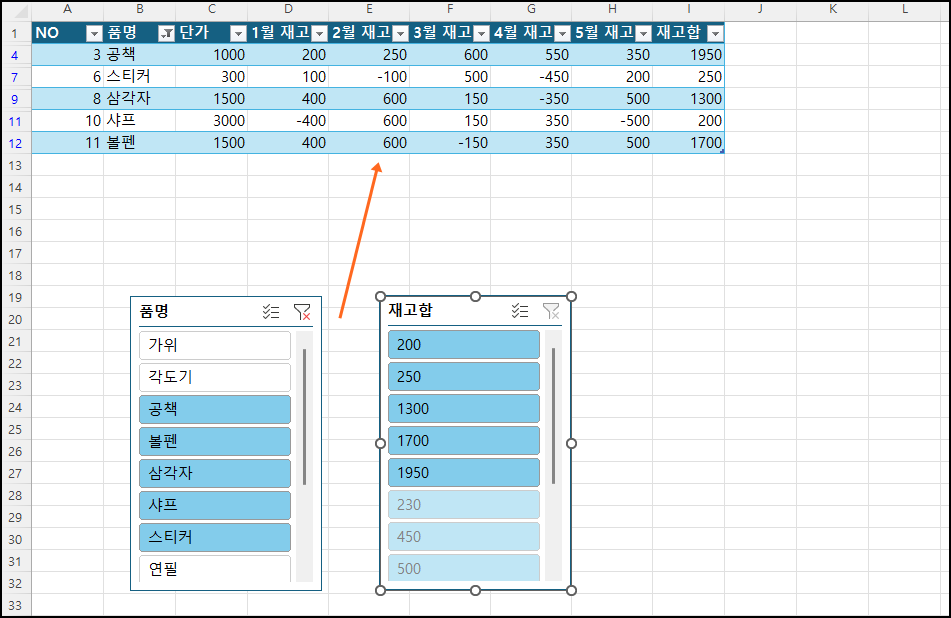Click the 볼펜 cell in column B
Viewport: 951px width, 618px height.
(x=139, y=143)
